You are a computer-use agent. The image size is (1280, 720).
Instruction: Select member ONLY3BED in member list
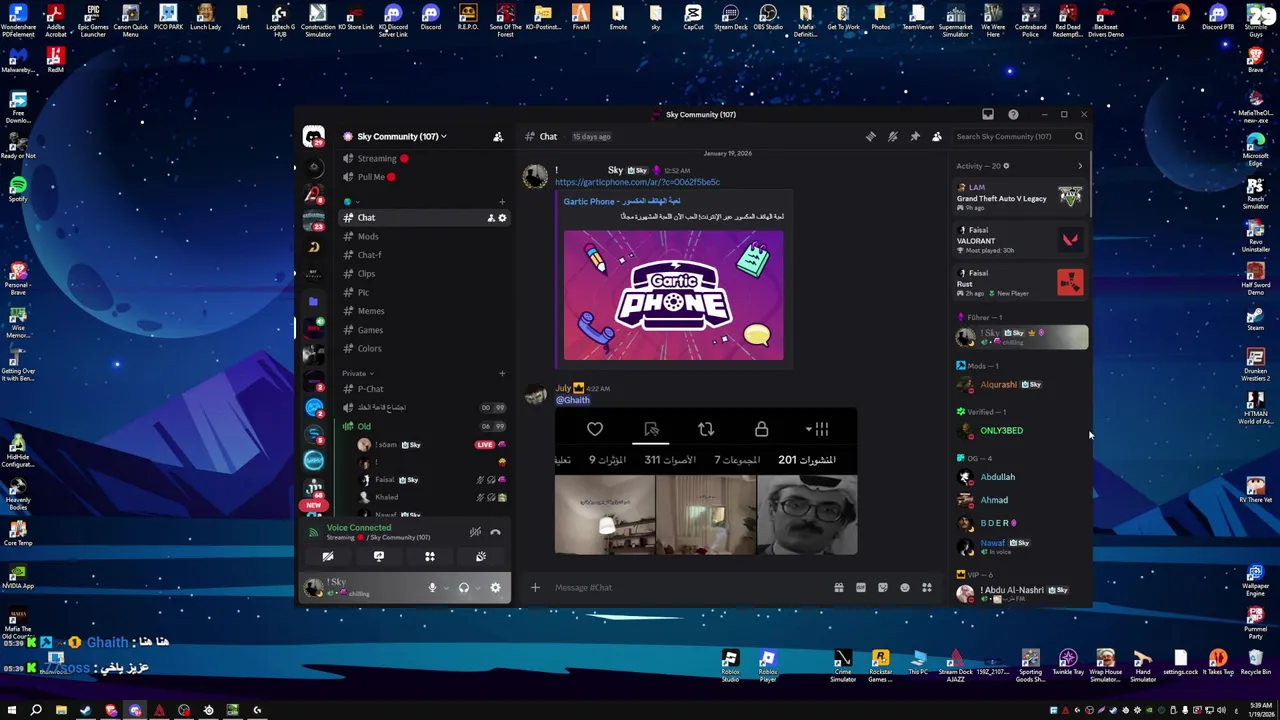(x=1020, y=431)
